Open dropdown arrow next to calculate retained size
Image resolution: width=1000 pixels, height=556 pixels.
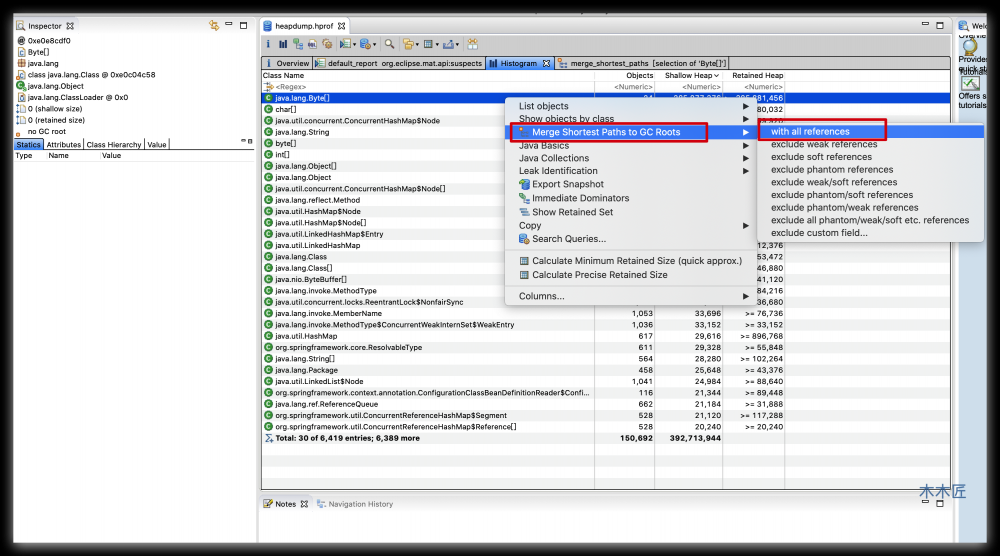point(438,45)
